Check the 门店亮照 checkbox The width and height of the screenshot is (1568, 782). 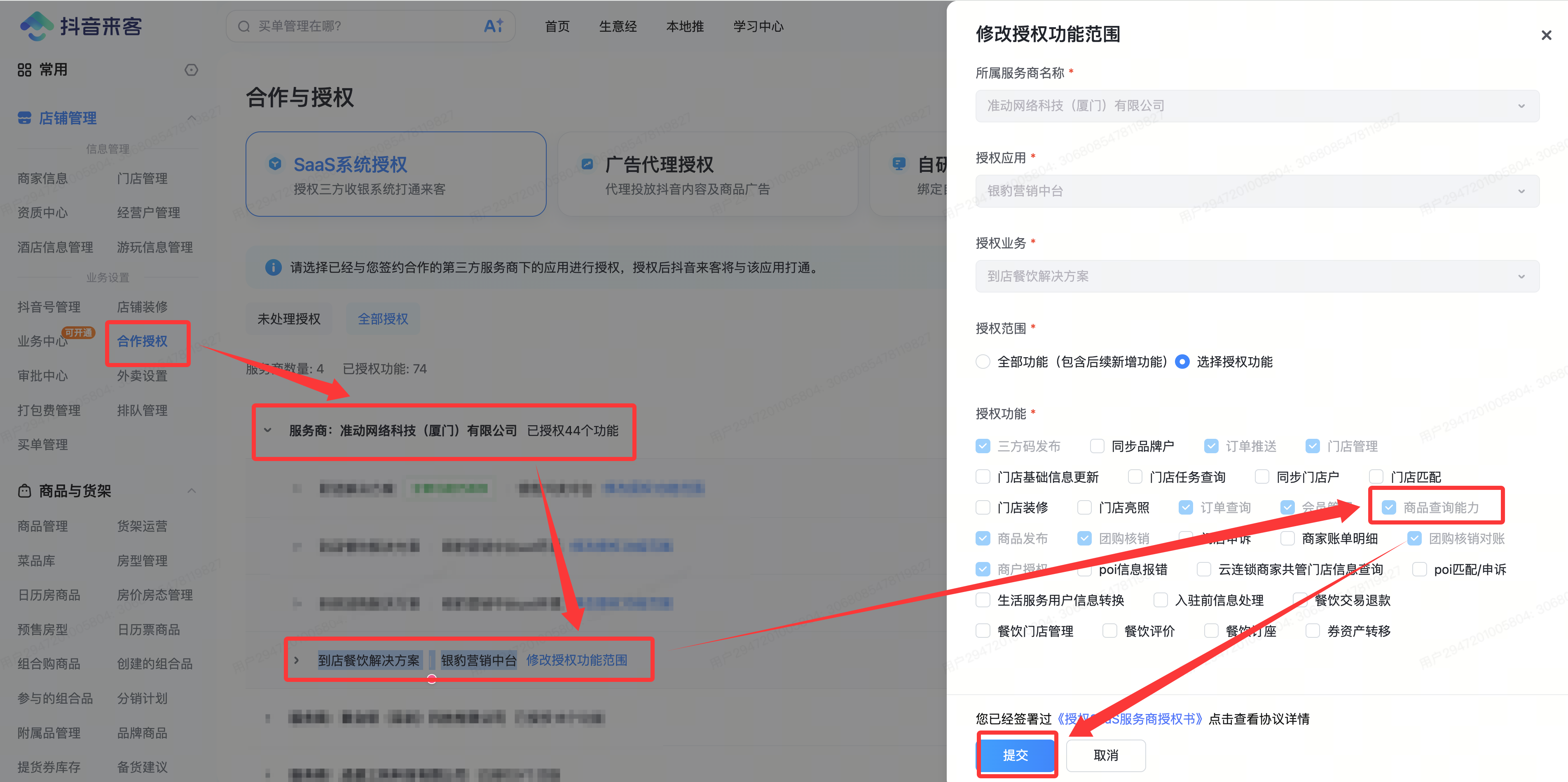pos(1084,508)
